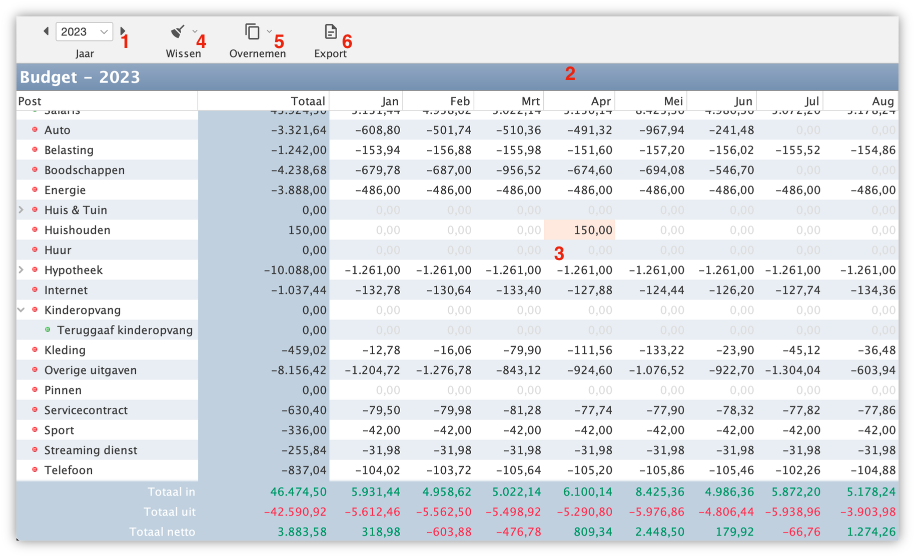Viewport: 914px width, 557px height.
Task: Click the Energie January budget cell
Action: click(x=366, y=190)
